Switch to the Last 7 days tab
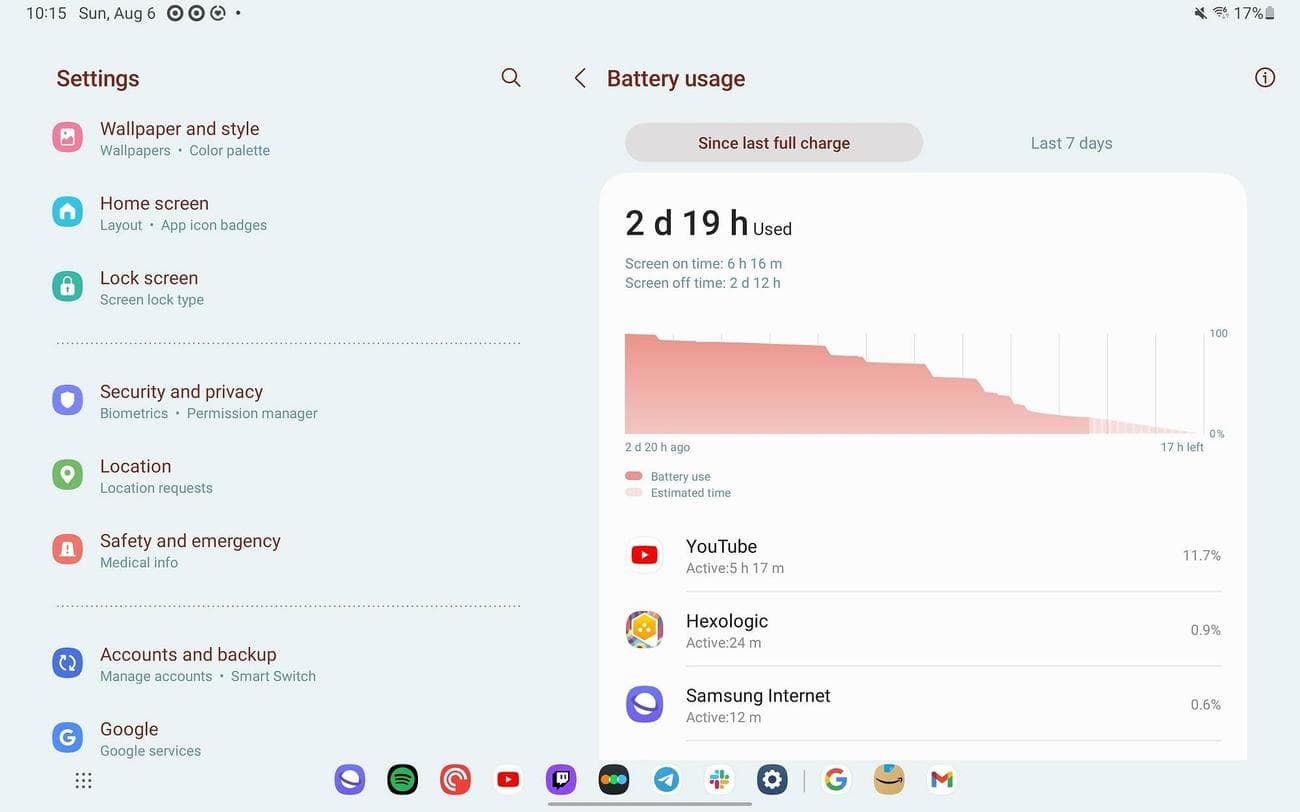 click(1070, 142)
